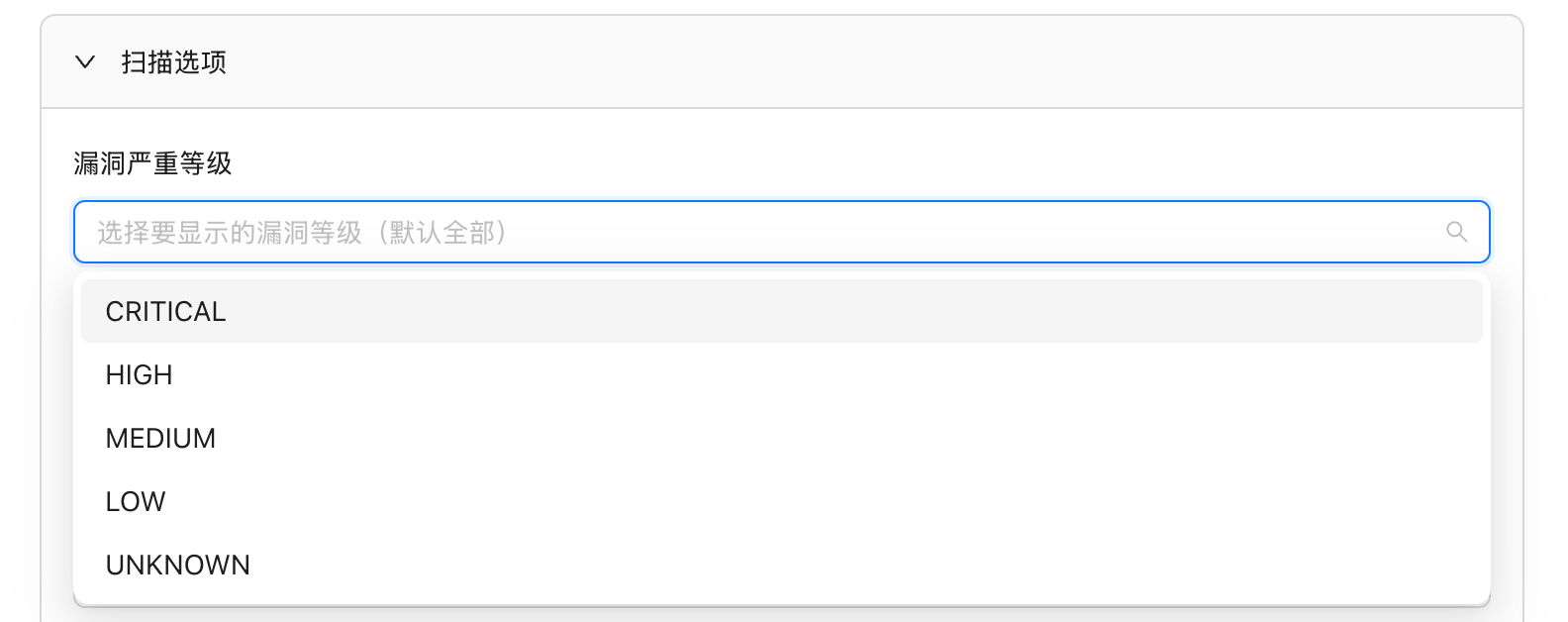
Task: Click the 漏洞严重等级 field label
Action: tap(152, 163)
